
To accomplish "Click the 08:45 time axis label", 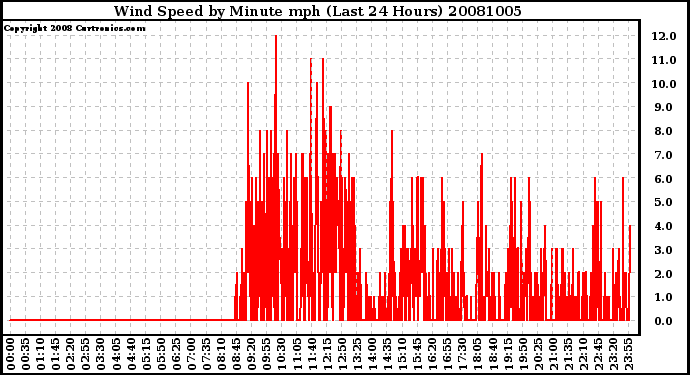I will tap(236, 354).
